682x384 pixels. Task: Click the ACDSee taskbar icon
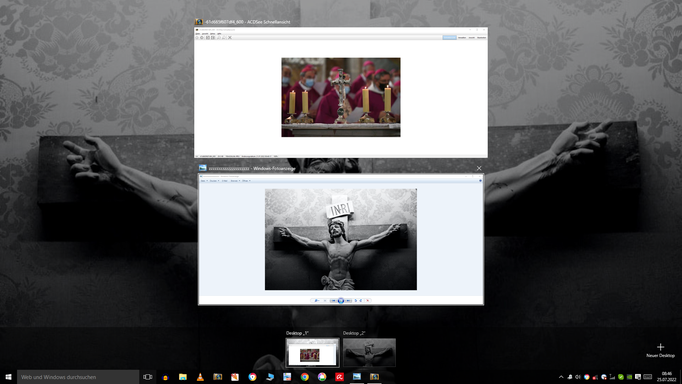tap(374, 377)
